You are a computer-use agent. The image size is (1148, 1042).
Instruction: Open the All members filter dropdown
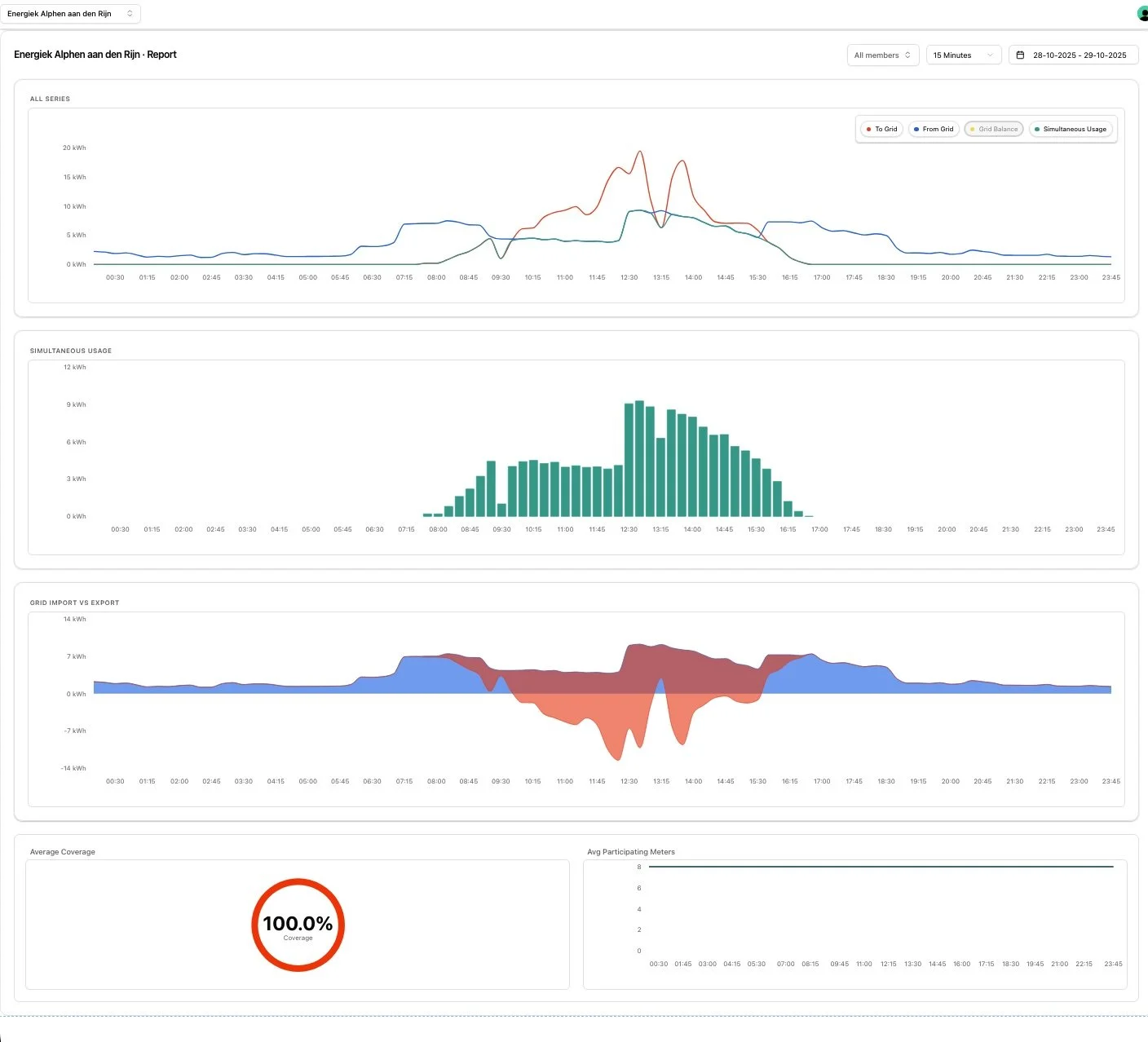[883, 55]
